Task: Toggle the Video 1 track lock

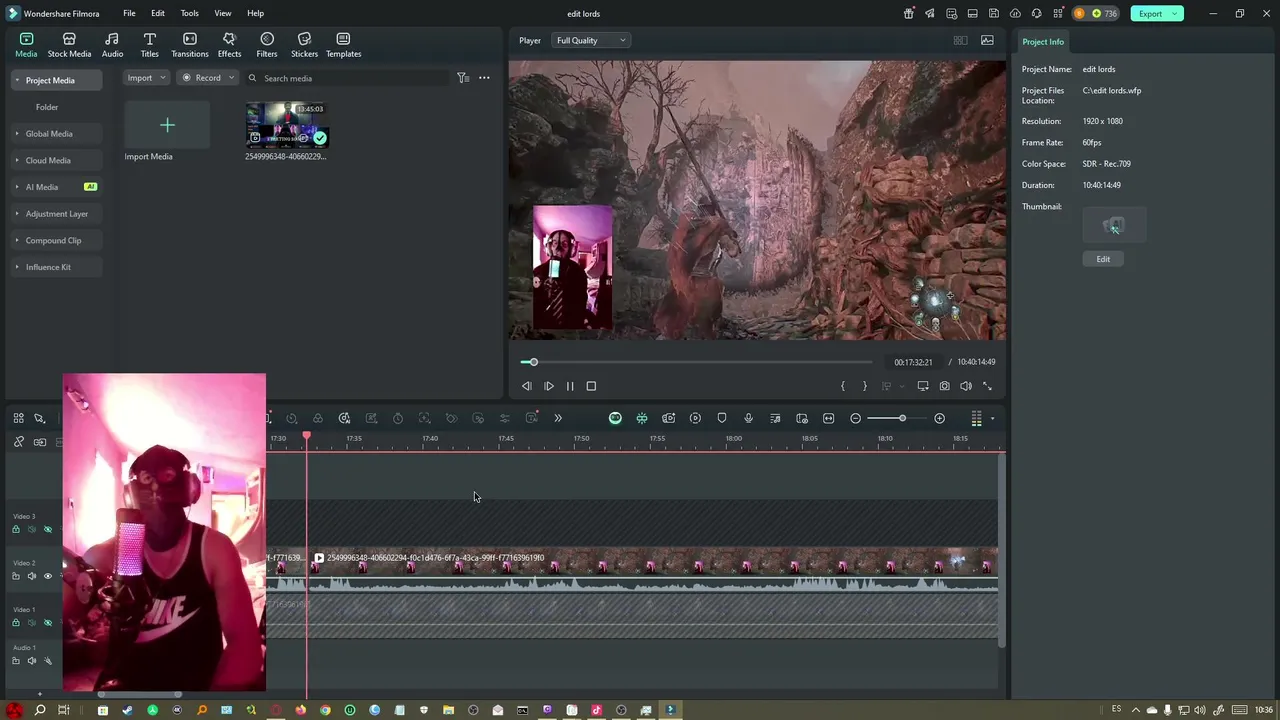Action: point(15,623)
